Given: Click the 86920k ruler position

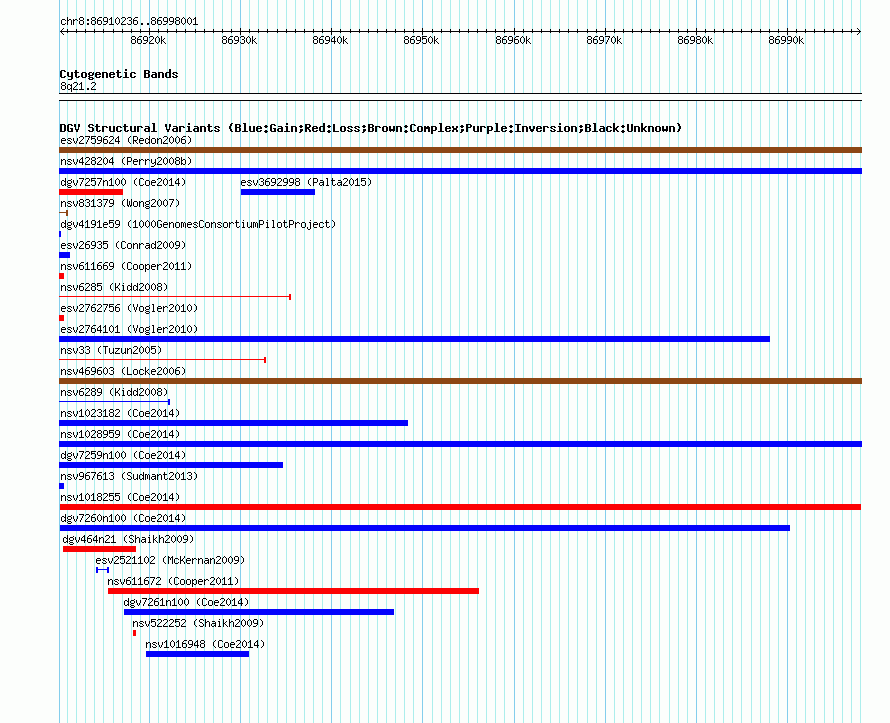Looking at the screenshot, I should click(x=148, y=40).
